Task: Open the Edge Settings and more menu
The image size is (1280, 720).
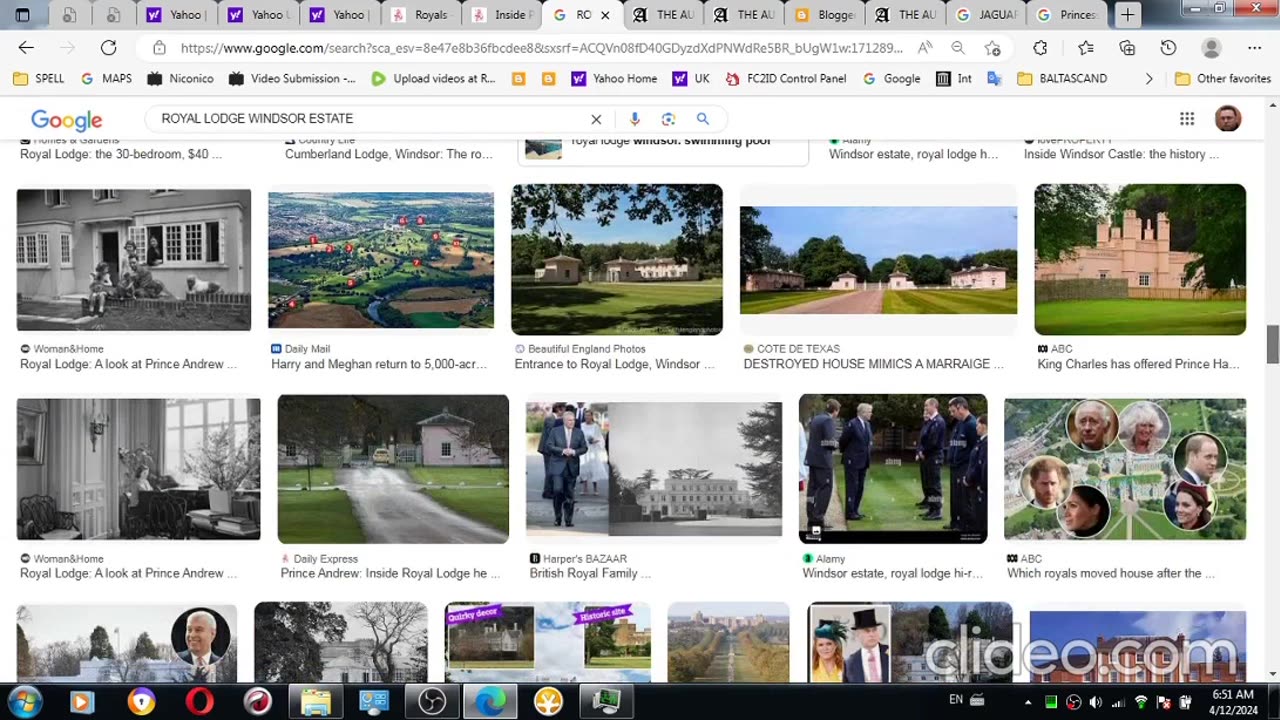Action: point(1255,48)
